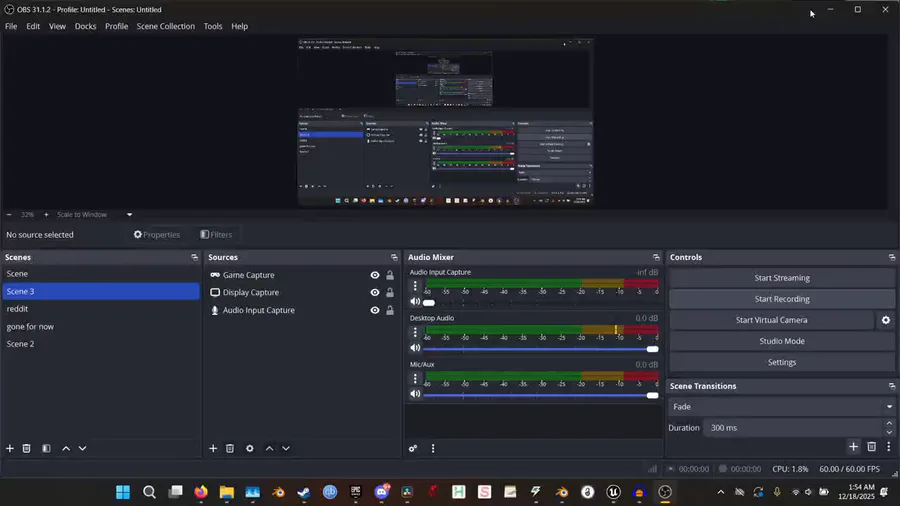Add a scene transition with plus icon
The image size is (900, 506).
[854, 446]
